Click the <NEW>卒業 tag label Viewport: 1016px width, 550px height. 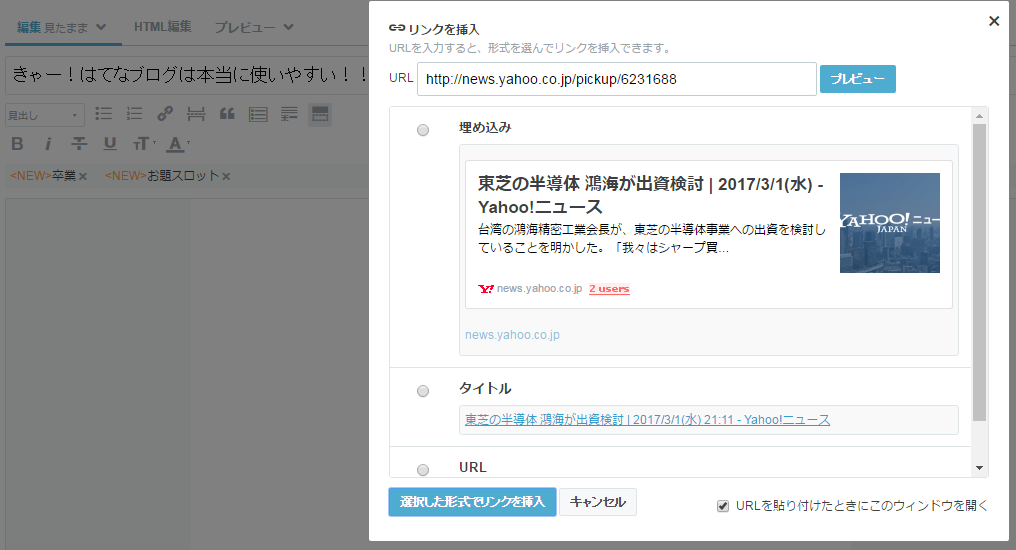point(43,176)
